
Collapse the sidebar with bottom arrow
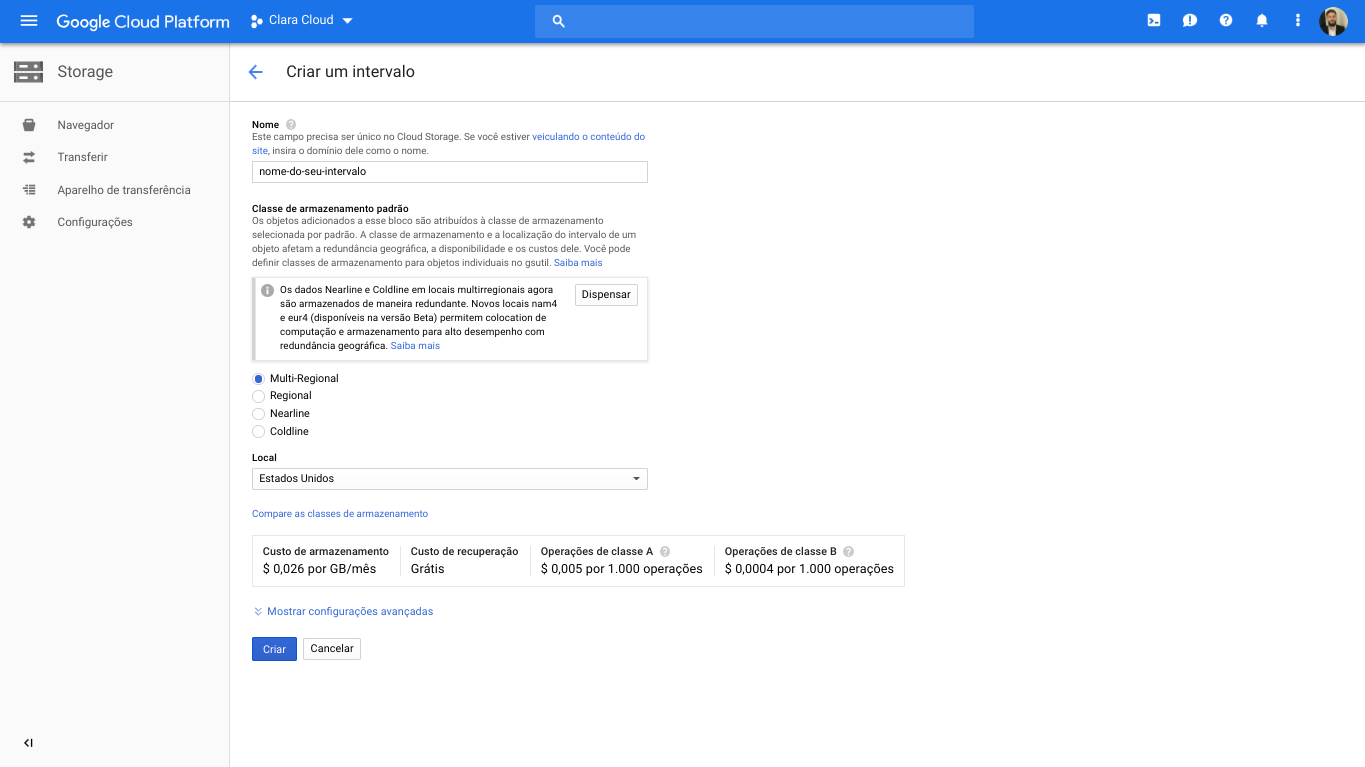click(28, 743)
